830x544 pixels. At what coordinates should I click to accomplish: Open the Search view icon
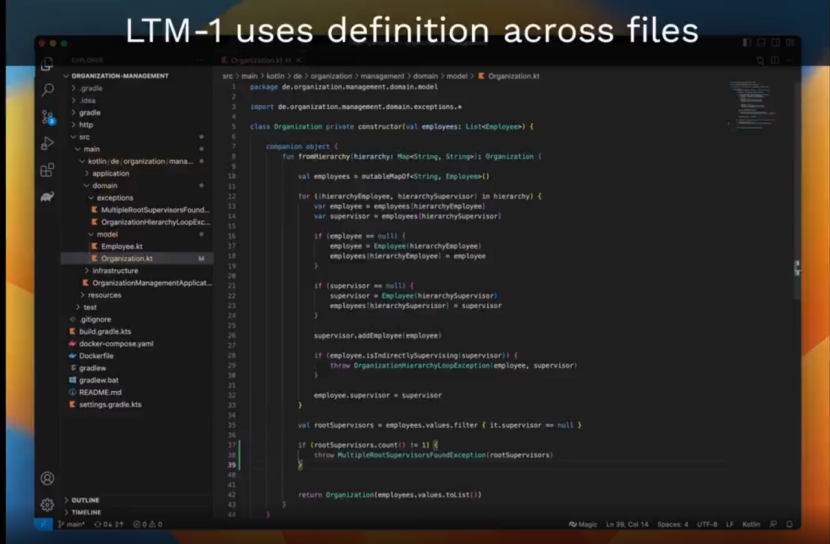pos(47,90)
